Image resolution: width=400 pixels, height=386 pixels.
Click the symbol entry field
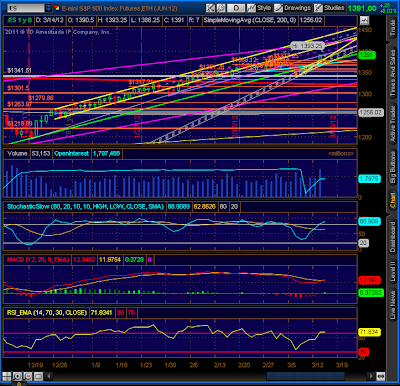(x=26, y=8)
